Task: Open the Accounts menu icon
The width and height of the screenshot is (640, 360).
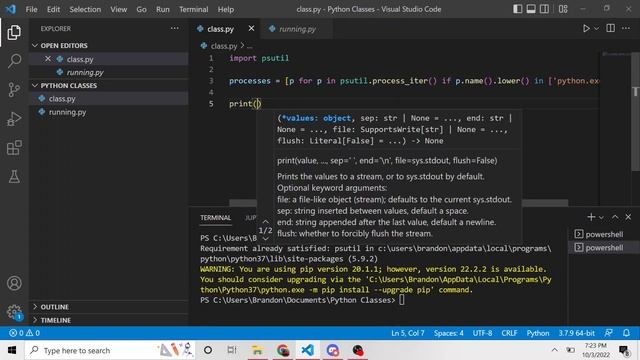Action: 14,283
